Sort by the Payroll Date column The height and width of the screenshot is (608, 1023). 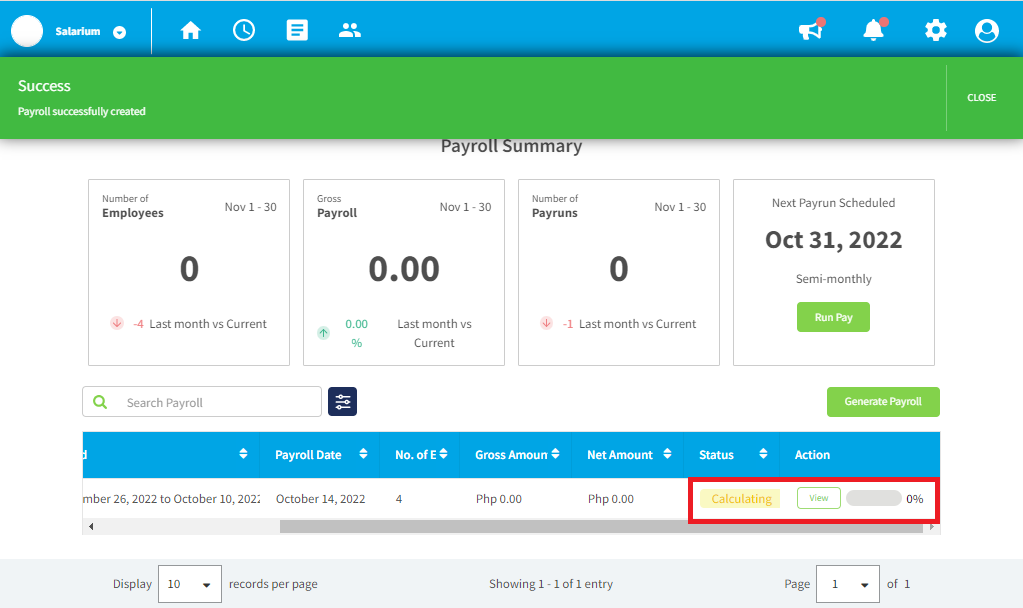pyautogui.click(x=363, y=454)
